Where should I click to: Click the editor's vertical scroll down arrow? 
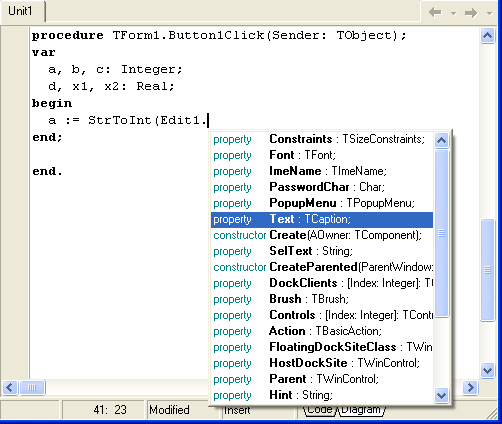point(487,371)
